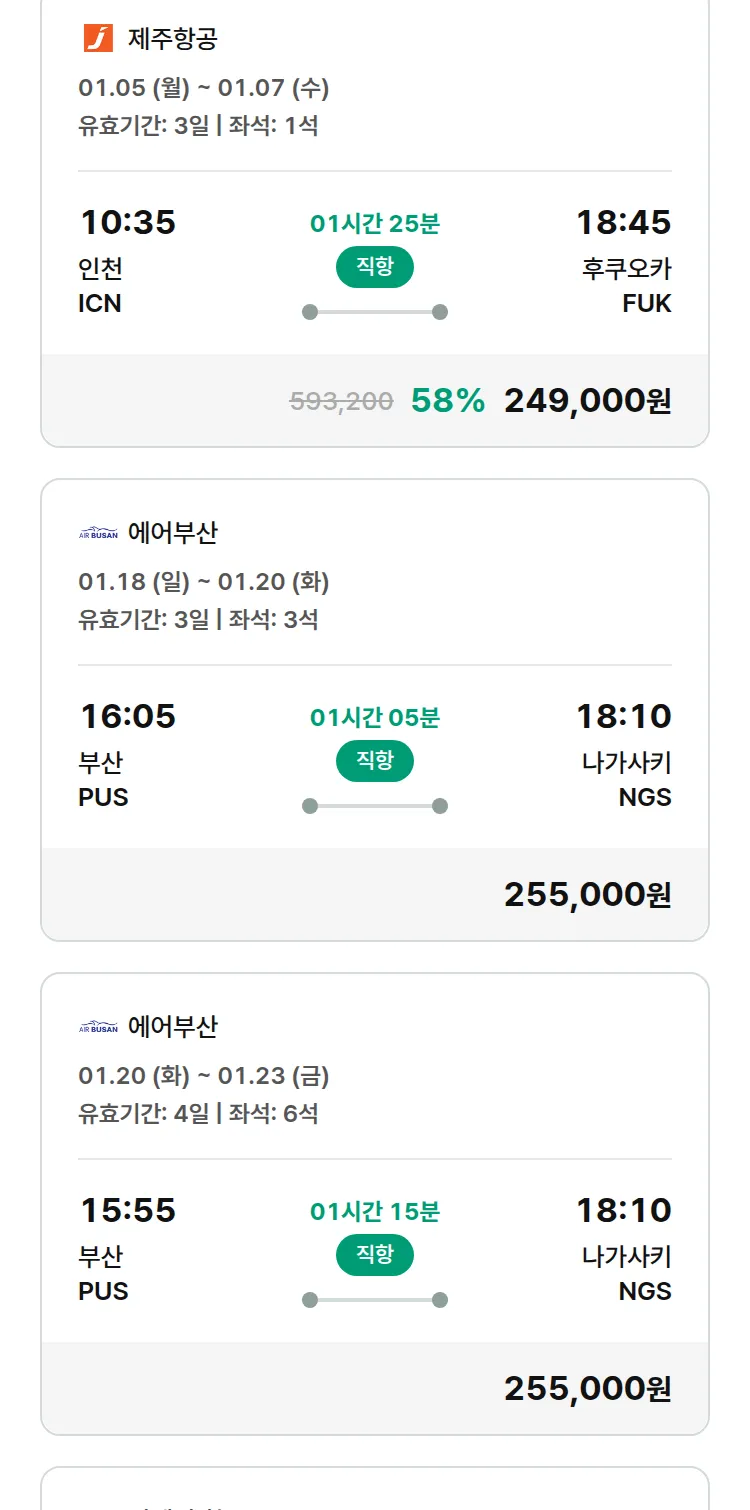This screenshot has width=750, height=1510.
Task: Click the Air Busan logo on 01.20 card
Action: (x=98, y=1027)
